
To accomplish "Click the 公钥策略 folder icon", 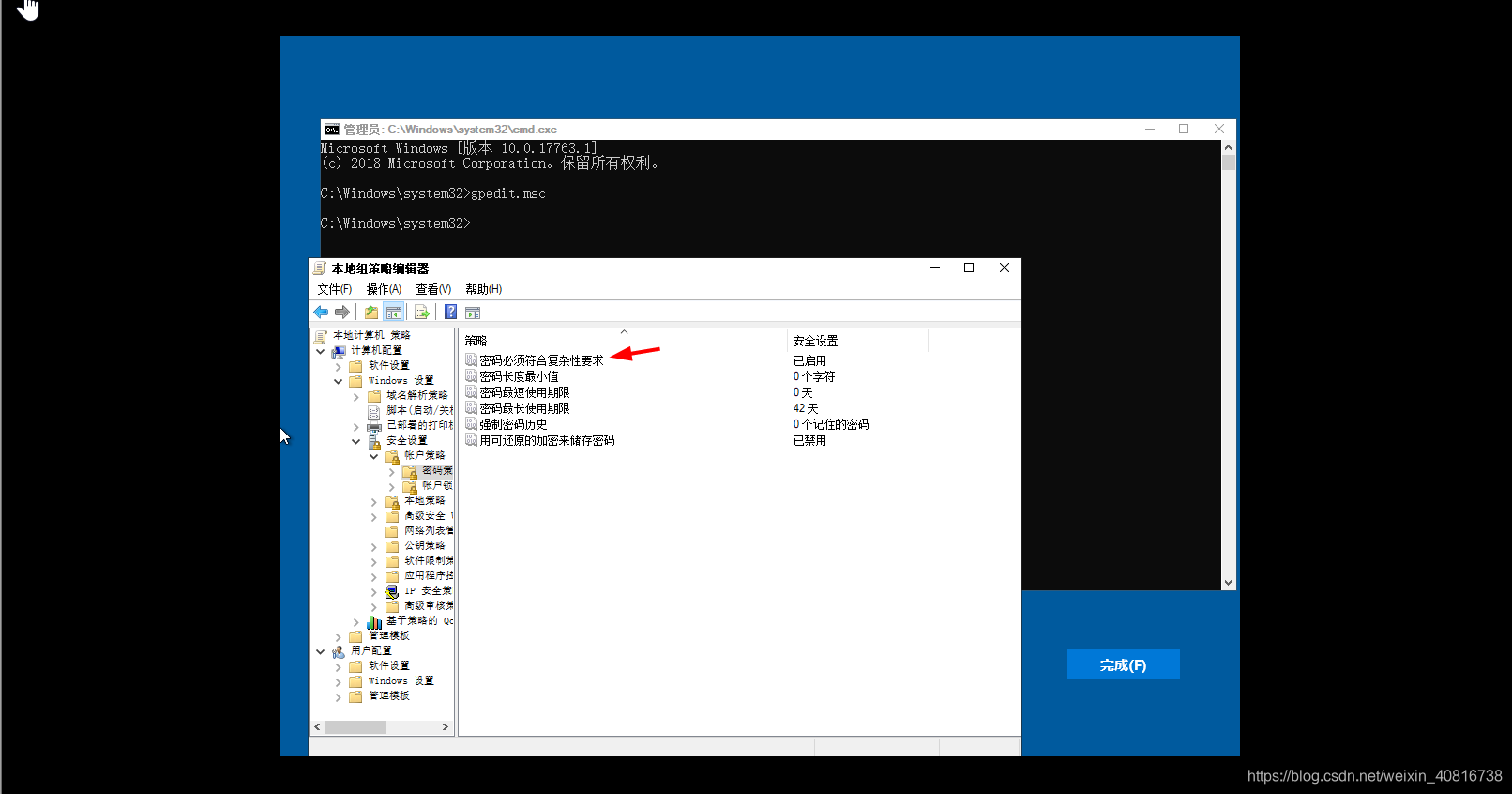I will coord(392,546).
